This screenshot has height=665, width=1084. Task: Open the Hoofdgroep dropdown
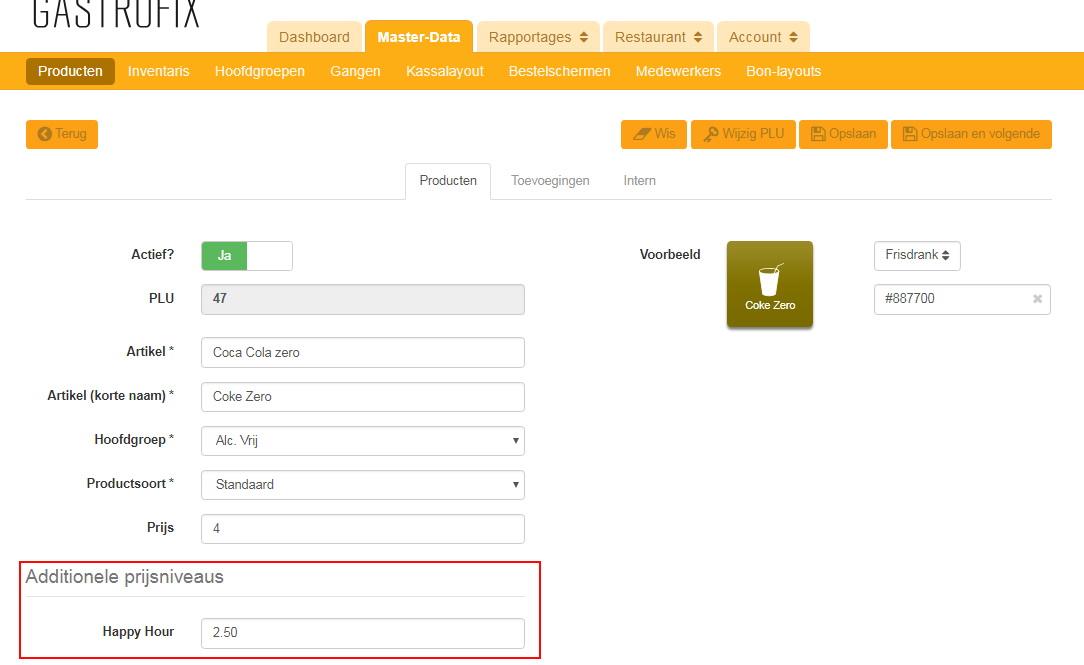coord(362,441)
